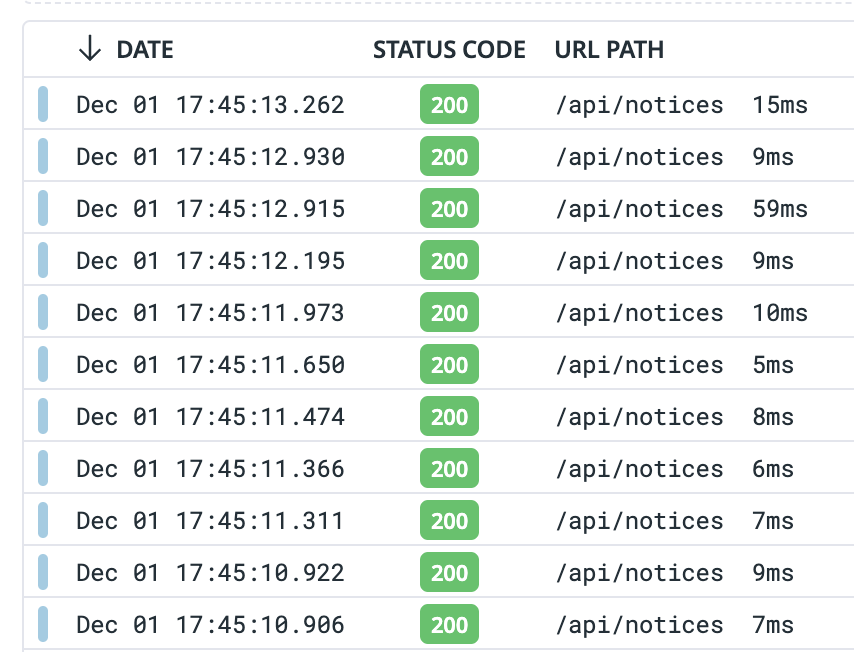854x652 pixels.
Task: Click 200 status badge in 17:45:13.262 row
Action: pyautogui.click(x=449, y=104)
